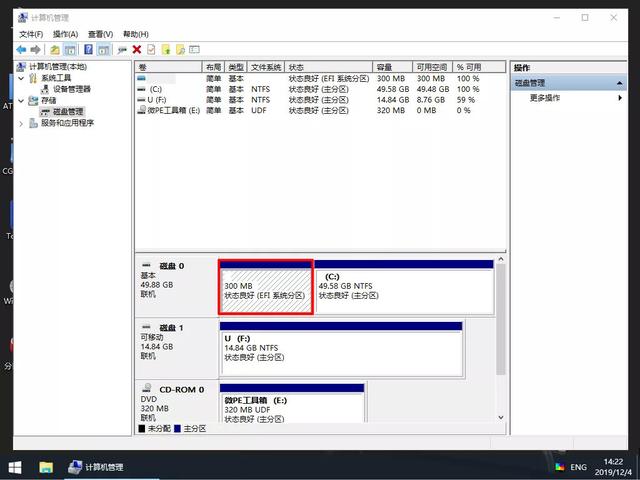Screen dimensions: 640x480
Task: Click the U (F:) 14.84 GB NTFS partition block
Action: (x=341, y=349)
